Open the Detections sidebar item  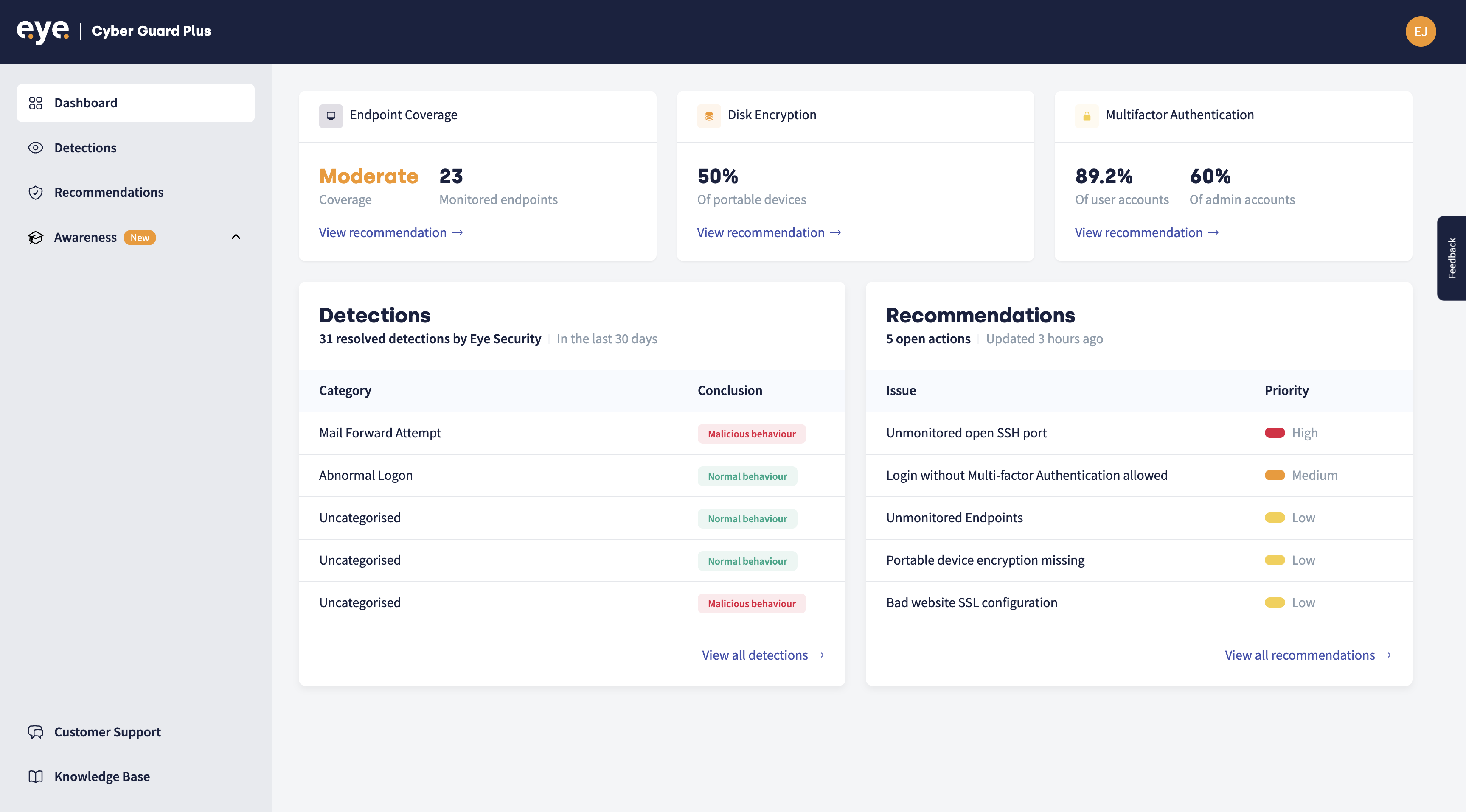[x=85, y=148]
